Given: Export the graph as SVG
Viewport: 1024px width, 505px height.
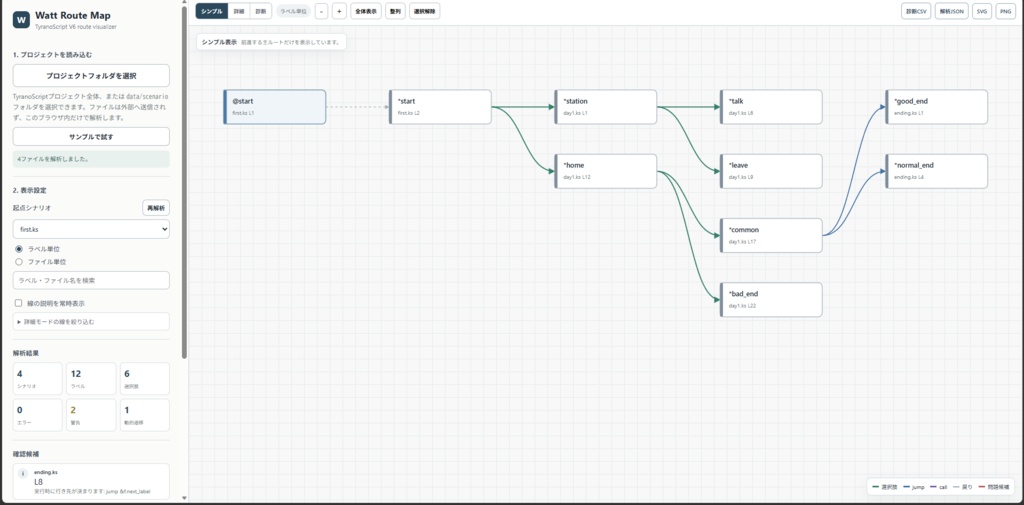Looking at the screenshot, I should (x=982, y=11).
